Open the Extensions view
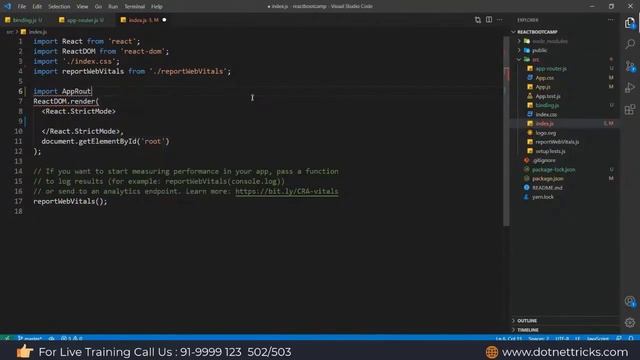640x360 pixels. (630, 109)
